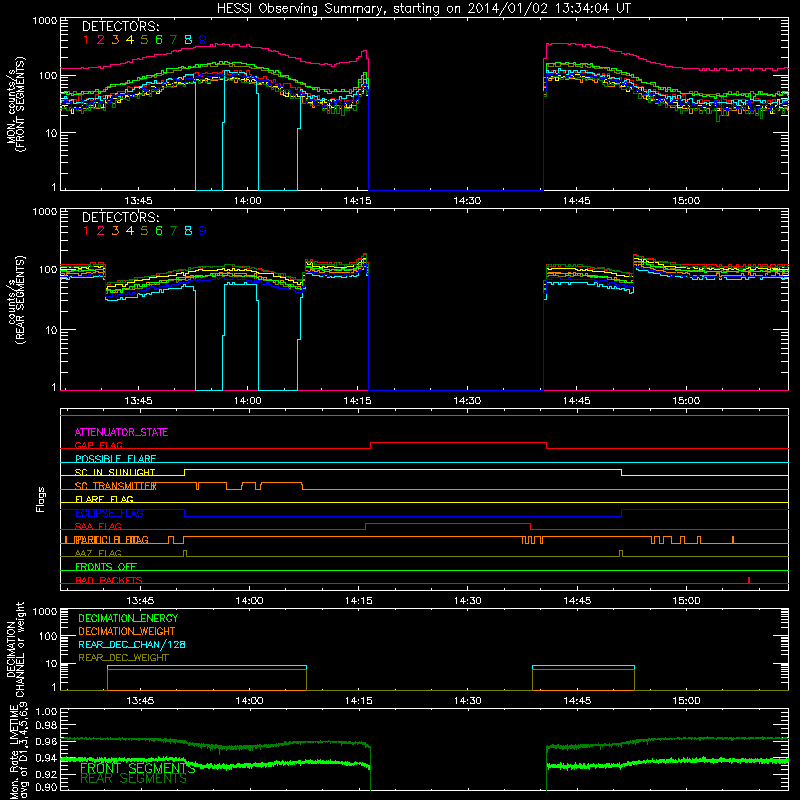The width and height of the screenshot is (800, 800).
Task: Select the SC_TRANSMITTER flag label
Action: point(115,486)
